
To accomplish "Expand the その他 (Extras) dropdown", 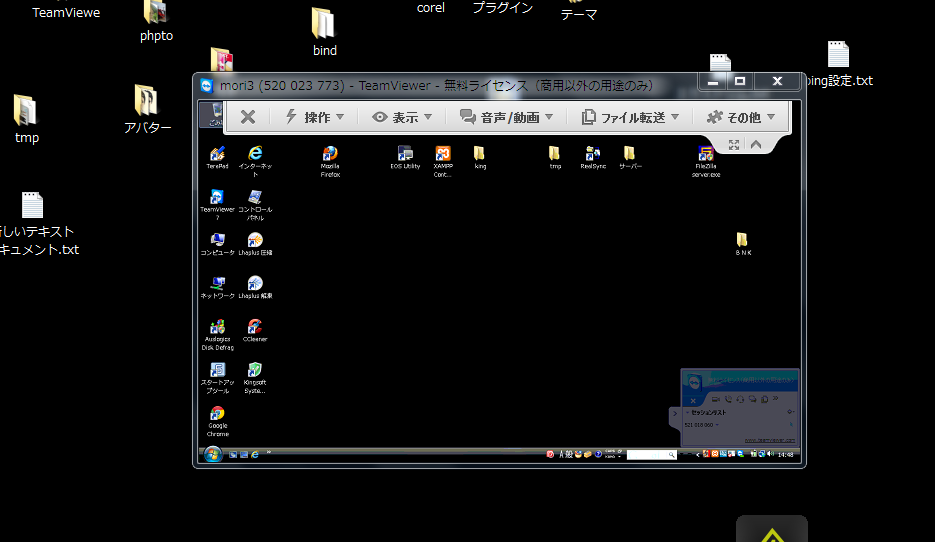I will (x=740, y=117).
